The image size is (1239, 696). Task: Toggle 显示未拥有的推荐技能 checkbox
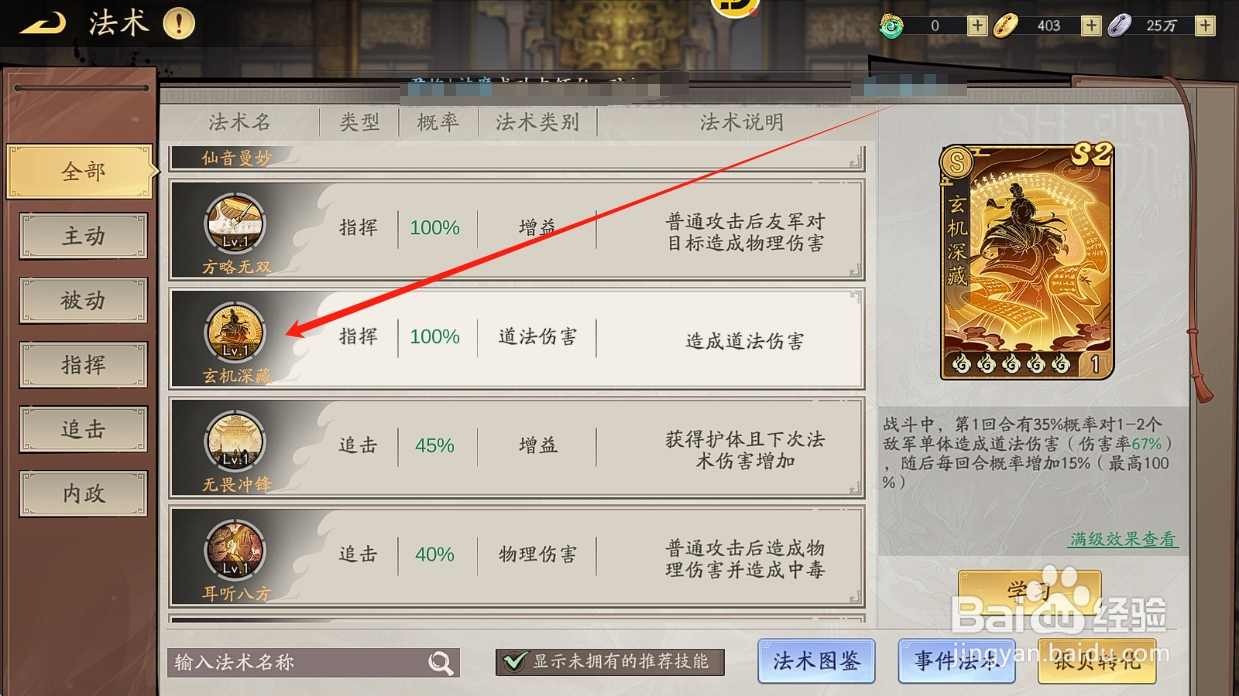pyautogui.click(x=515, y=661)
